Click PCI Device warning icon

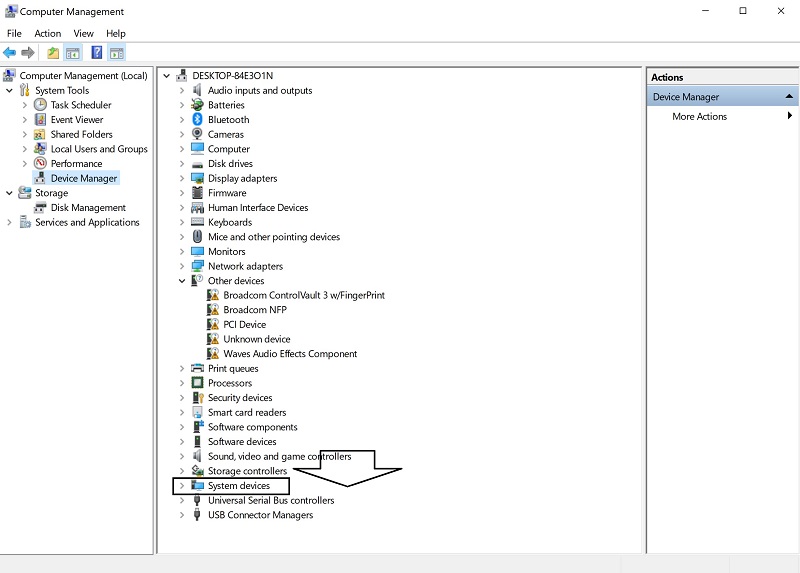coord(213,325)
